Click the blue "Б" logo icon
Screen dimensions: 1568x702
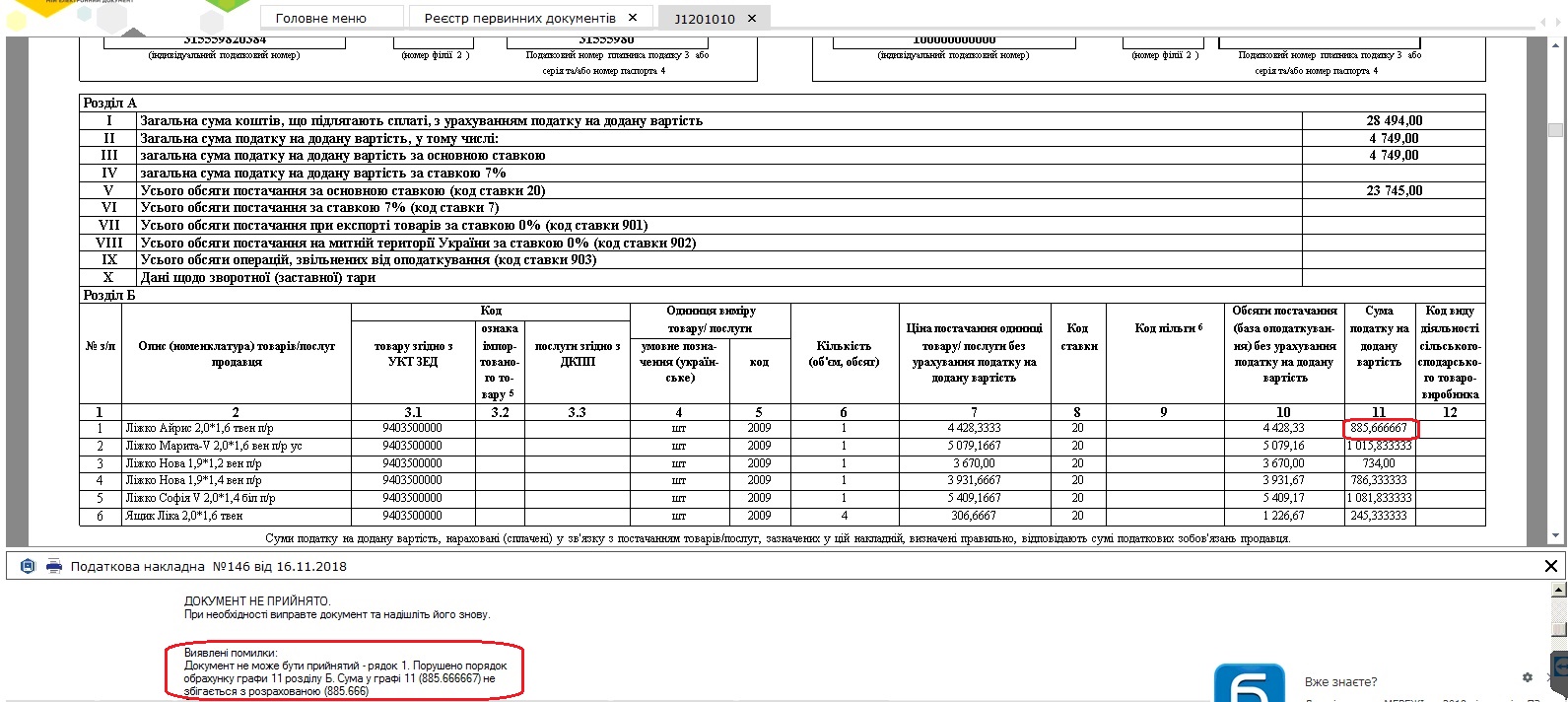click(x=1249, y=686)
